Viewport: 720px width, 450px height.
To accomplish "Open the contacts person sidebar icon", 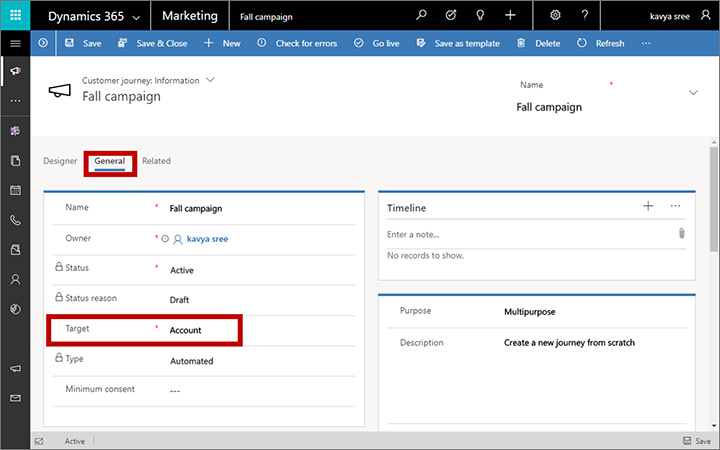I will 16,279.
